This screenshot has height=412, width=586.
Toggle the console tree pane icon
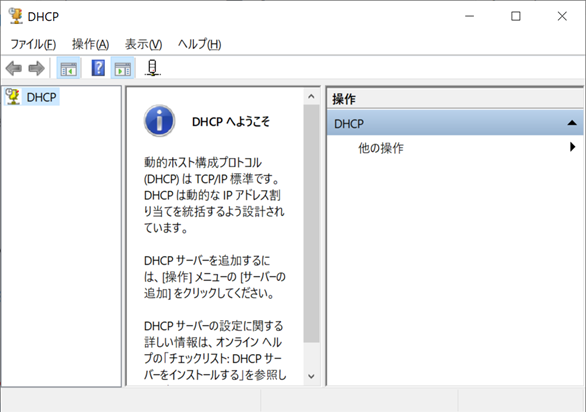pyautogui.click(x=68, y=68)
